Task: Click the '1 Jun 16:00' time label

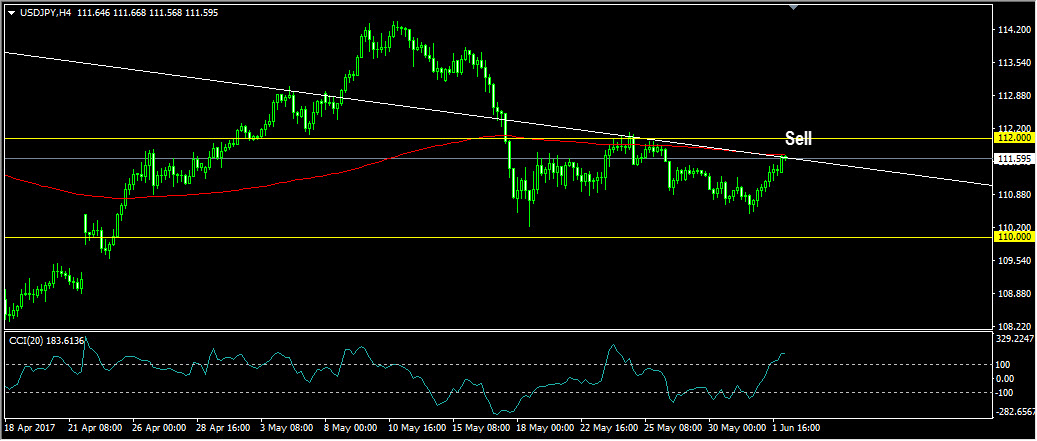Action: coord(796,428)
